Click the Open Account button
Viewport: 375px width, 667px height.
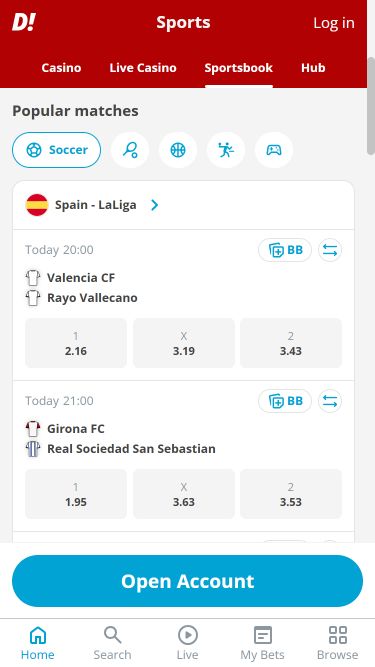pyautogui.click(x=188, y=581)
